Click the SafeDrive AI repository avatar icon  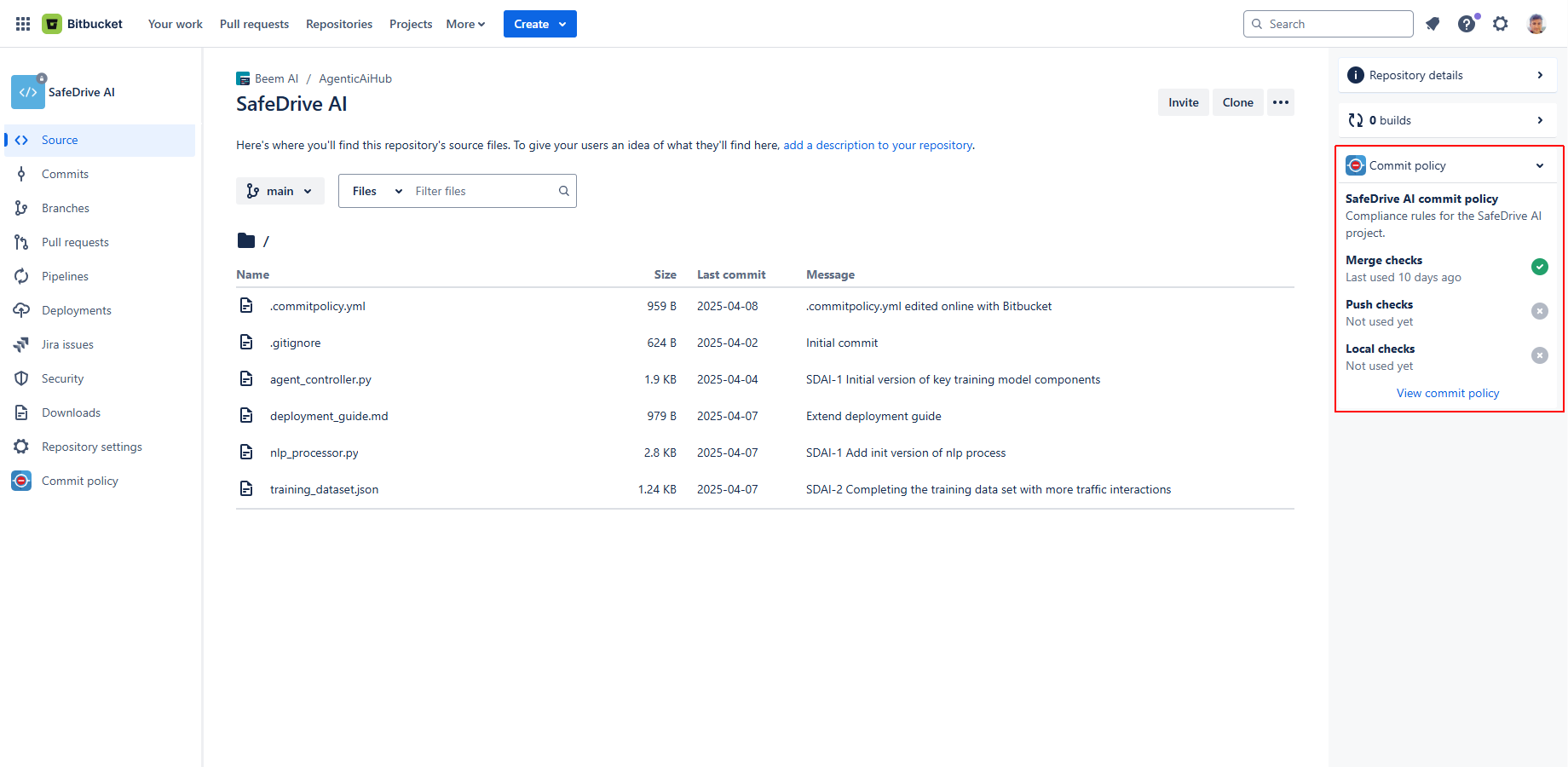click(x=28, y=92)
